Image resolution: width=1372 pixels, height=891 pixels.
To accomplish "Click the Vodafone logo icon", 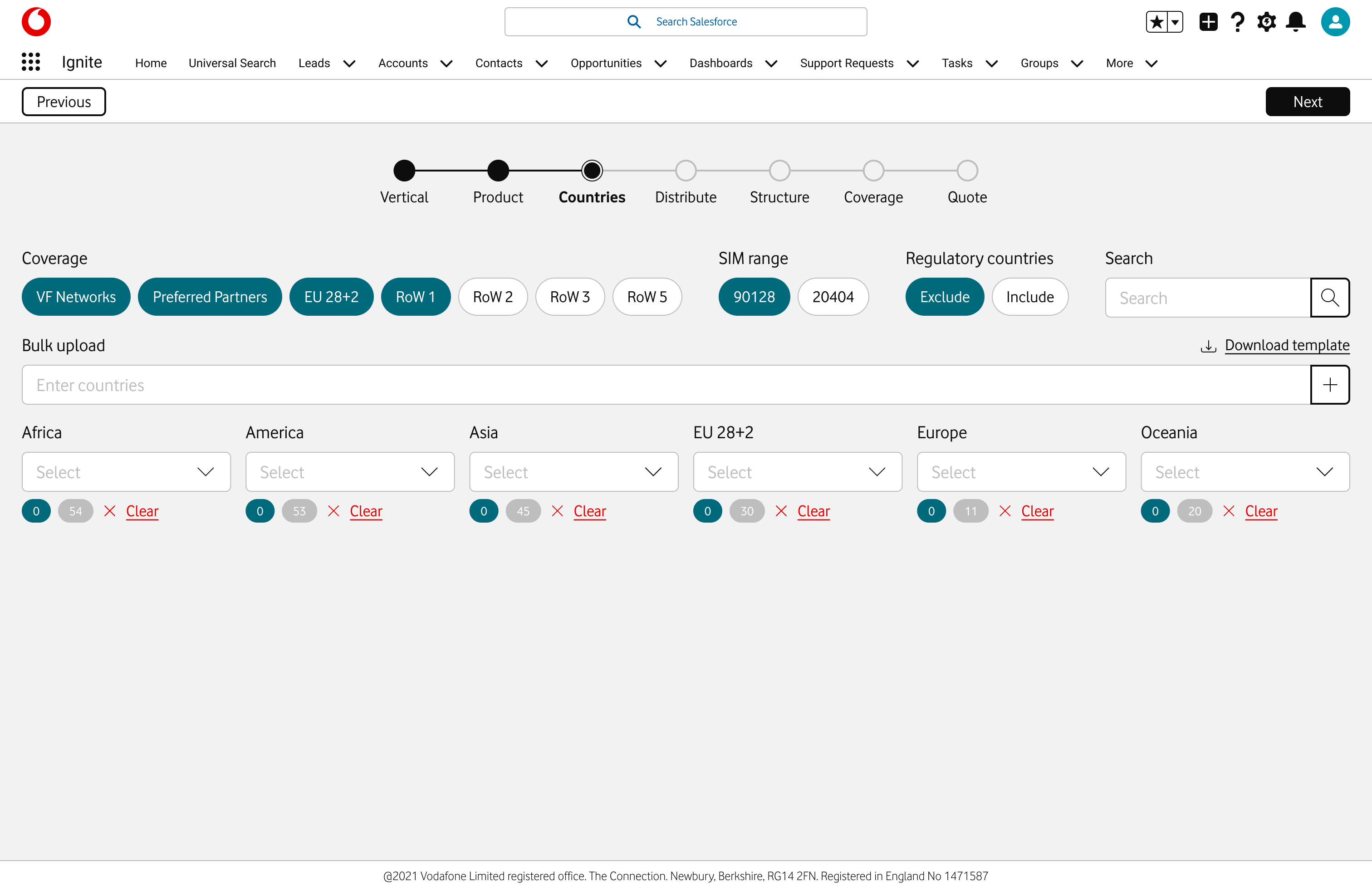I will point(36,21).
